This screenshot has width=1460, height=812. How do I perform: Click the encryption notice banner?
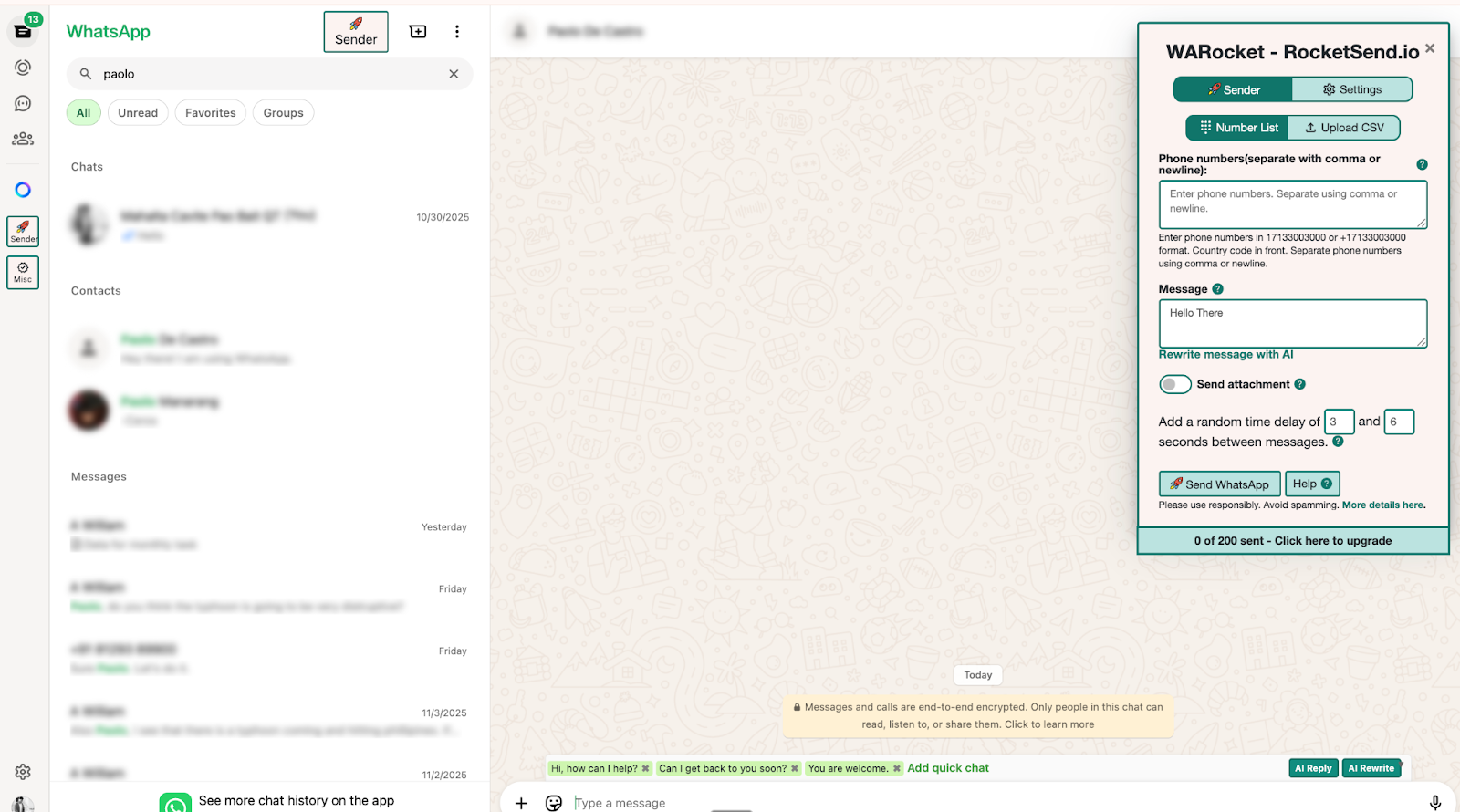[x=978, y=715]
